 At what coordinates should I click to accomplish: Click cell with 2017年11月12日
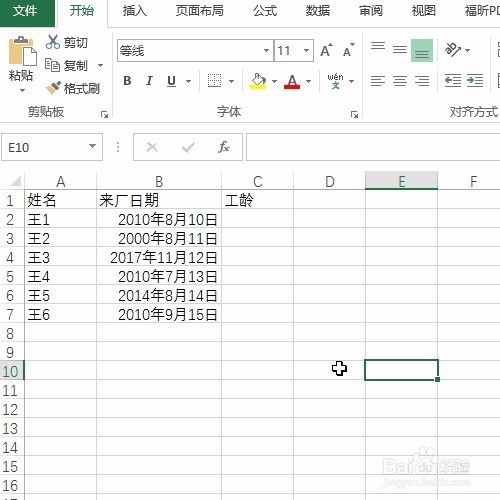[x=159, y=257]
